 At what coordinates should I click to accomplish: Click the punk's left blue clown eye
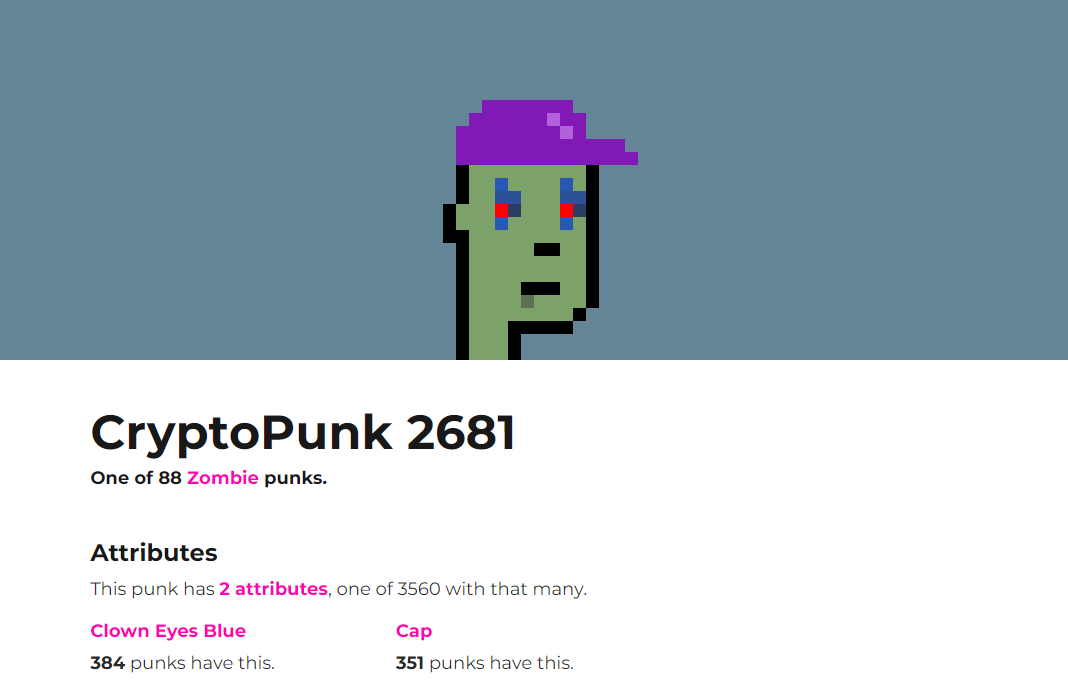click(x=507, y=204)
